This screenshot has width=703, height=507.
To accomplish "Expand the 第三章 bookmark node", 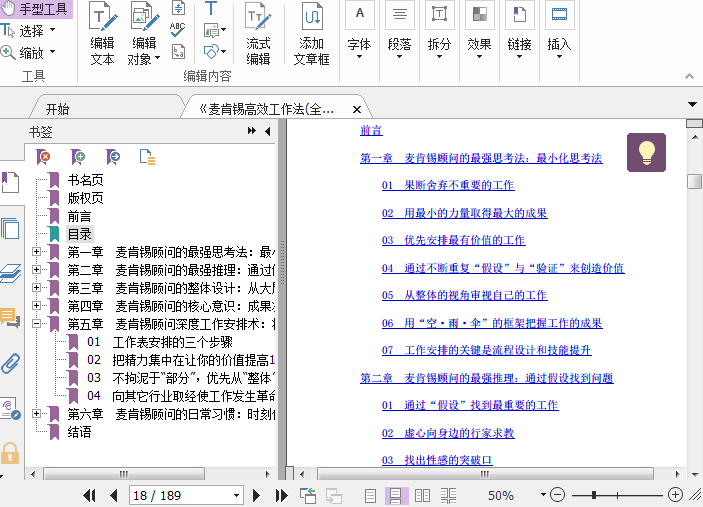I will 37,287.
